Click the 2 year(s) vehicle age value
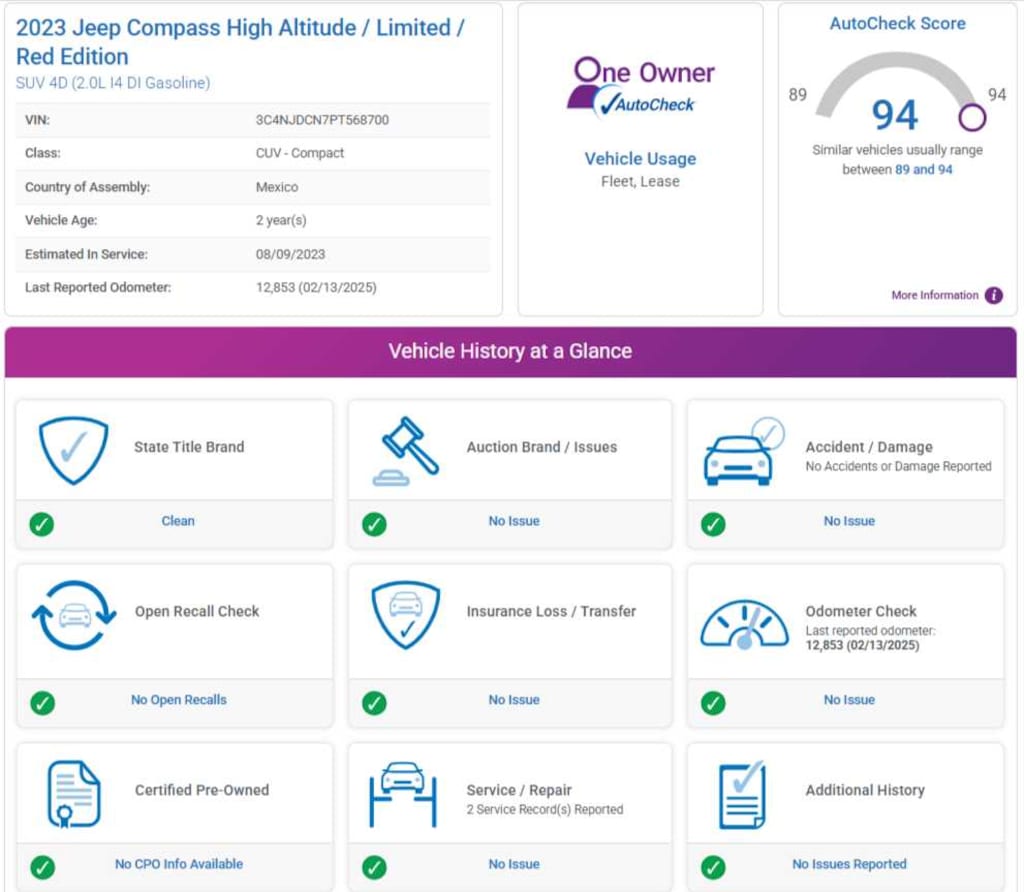The height and width of the screenshot is (892, 1024). click(281, 220)
